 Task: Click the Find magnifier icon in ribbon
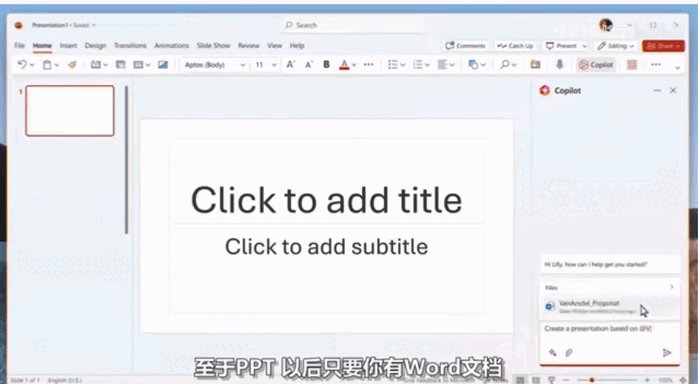[x=504, y=65]
